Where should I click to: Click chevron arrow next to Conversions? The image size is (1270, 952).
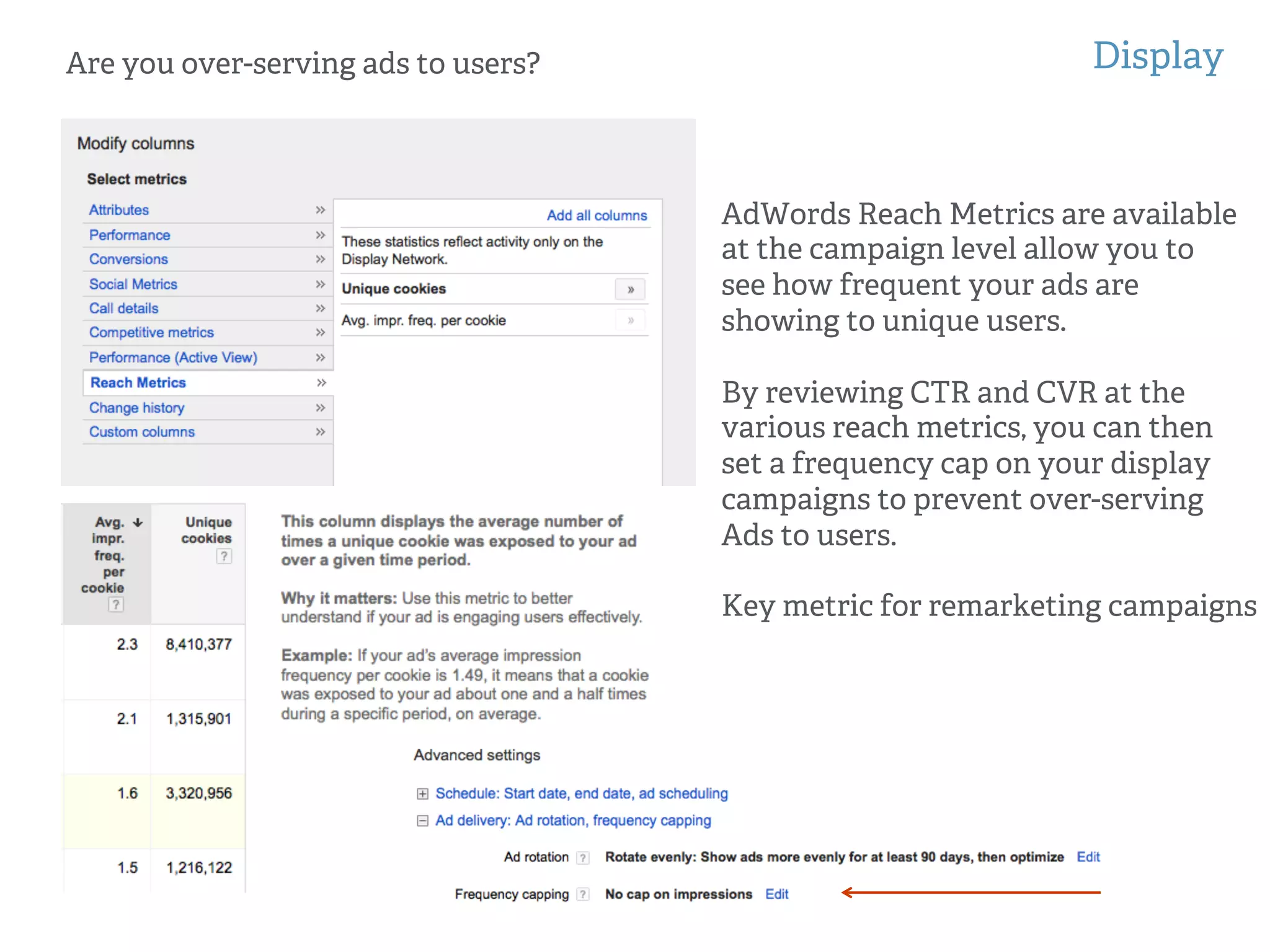point(321,259)
